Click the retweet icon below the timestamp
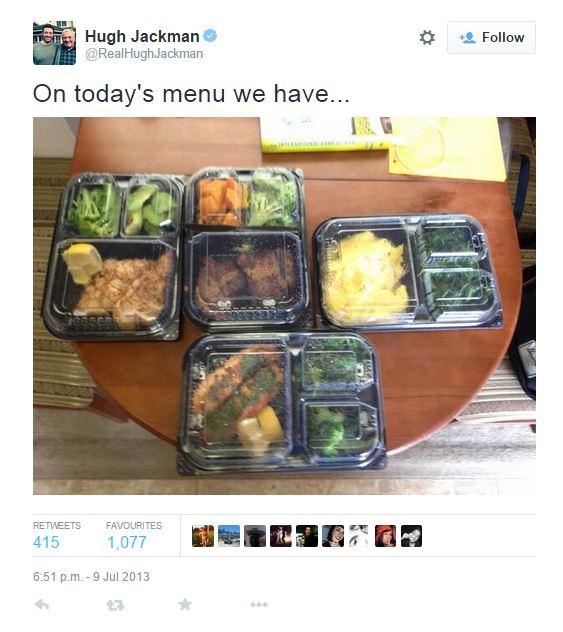The height and width of the screenshot is (632, 563). [x=115, y=605]
